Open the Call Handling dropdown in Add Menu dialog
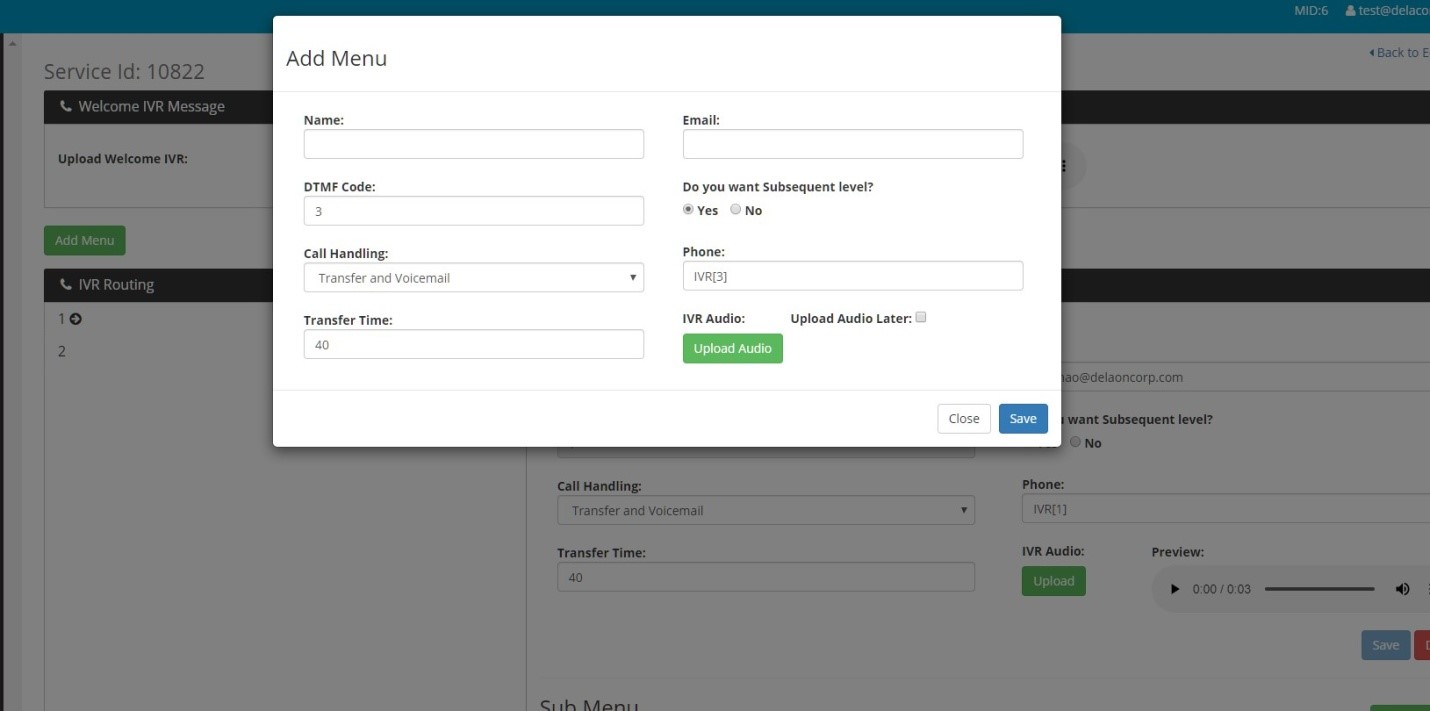 [x=473, y=277]
